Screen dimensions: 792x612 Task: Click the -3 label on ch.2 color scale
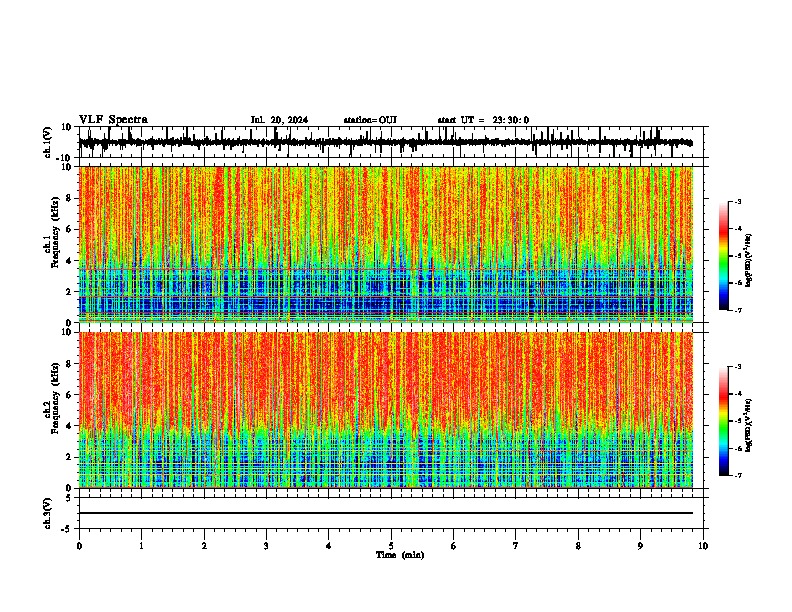(x=738, y=367)
